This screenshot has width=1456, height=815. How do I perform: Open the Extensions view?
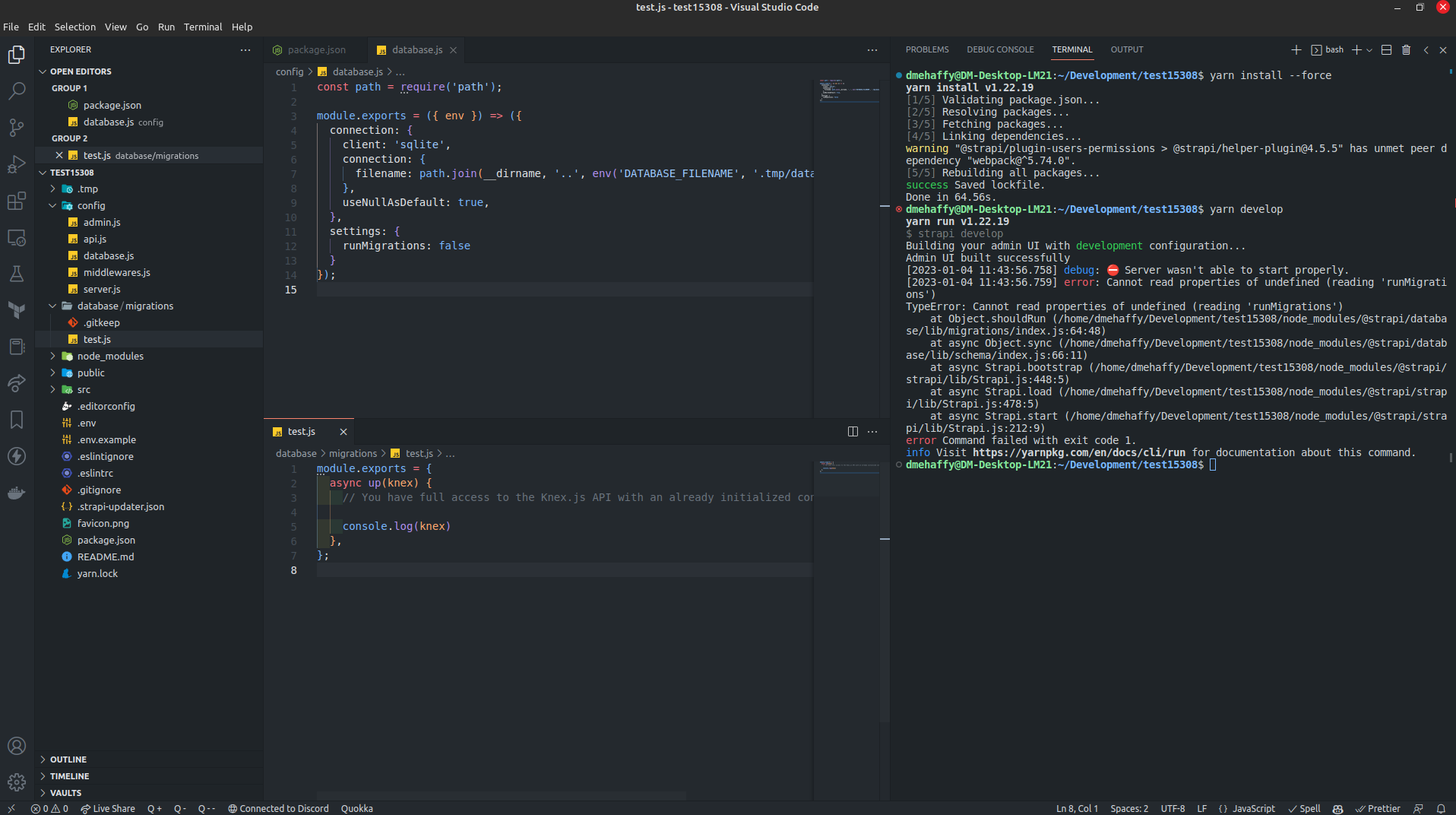click(16, 201)
